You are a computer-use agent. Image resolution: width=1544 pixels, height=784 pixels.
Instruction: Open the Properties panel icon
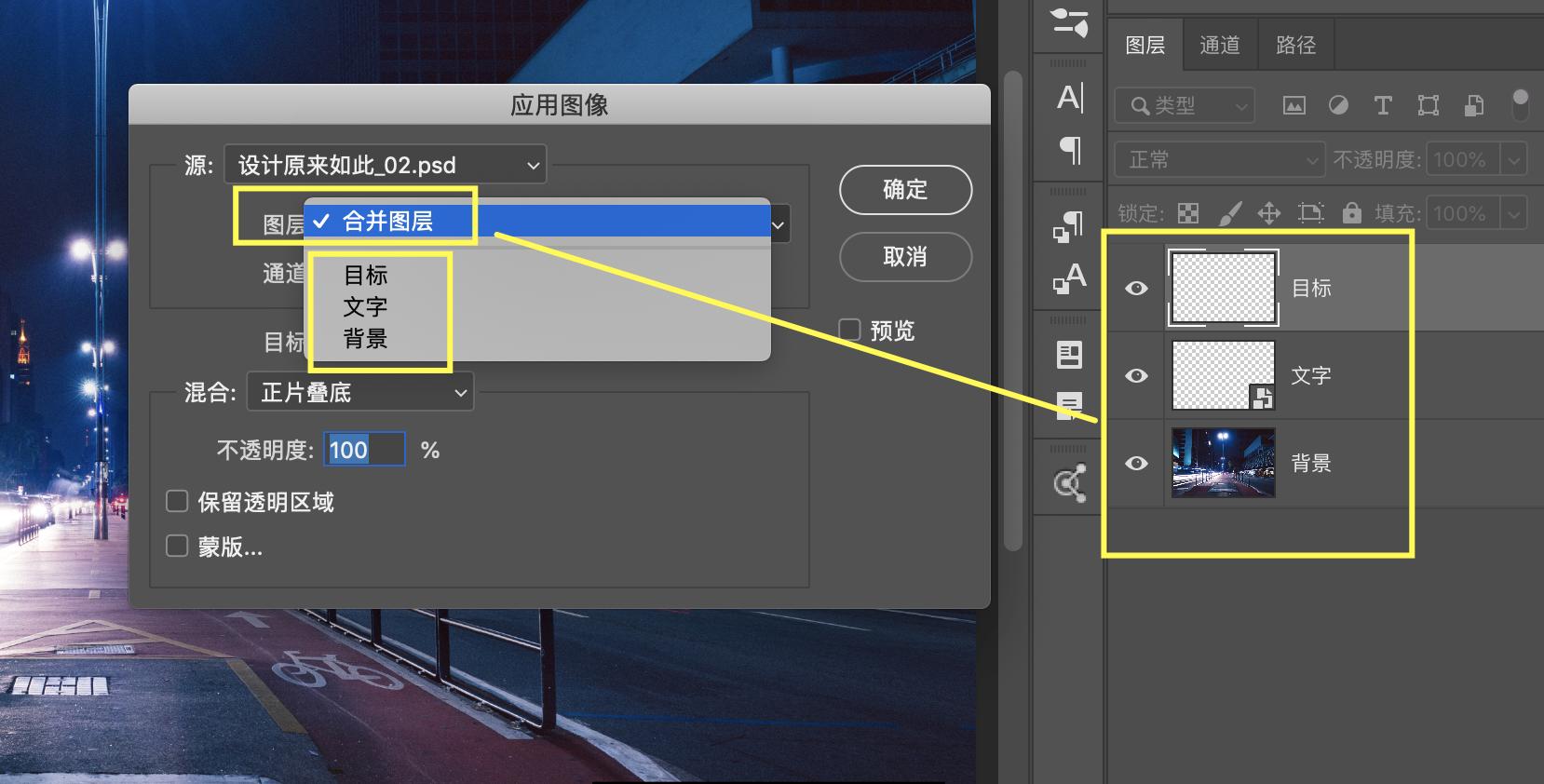click(1069, 354)
